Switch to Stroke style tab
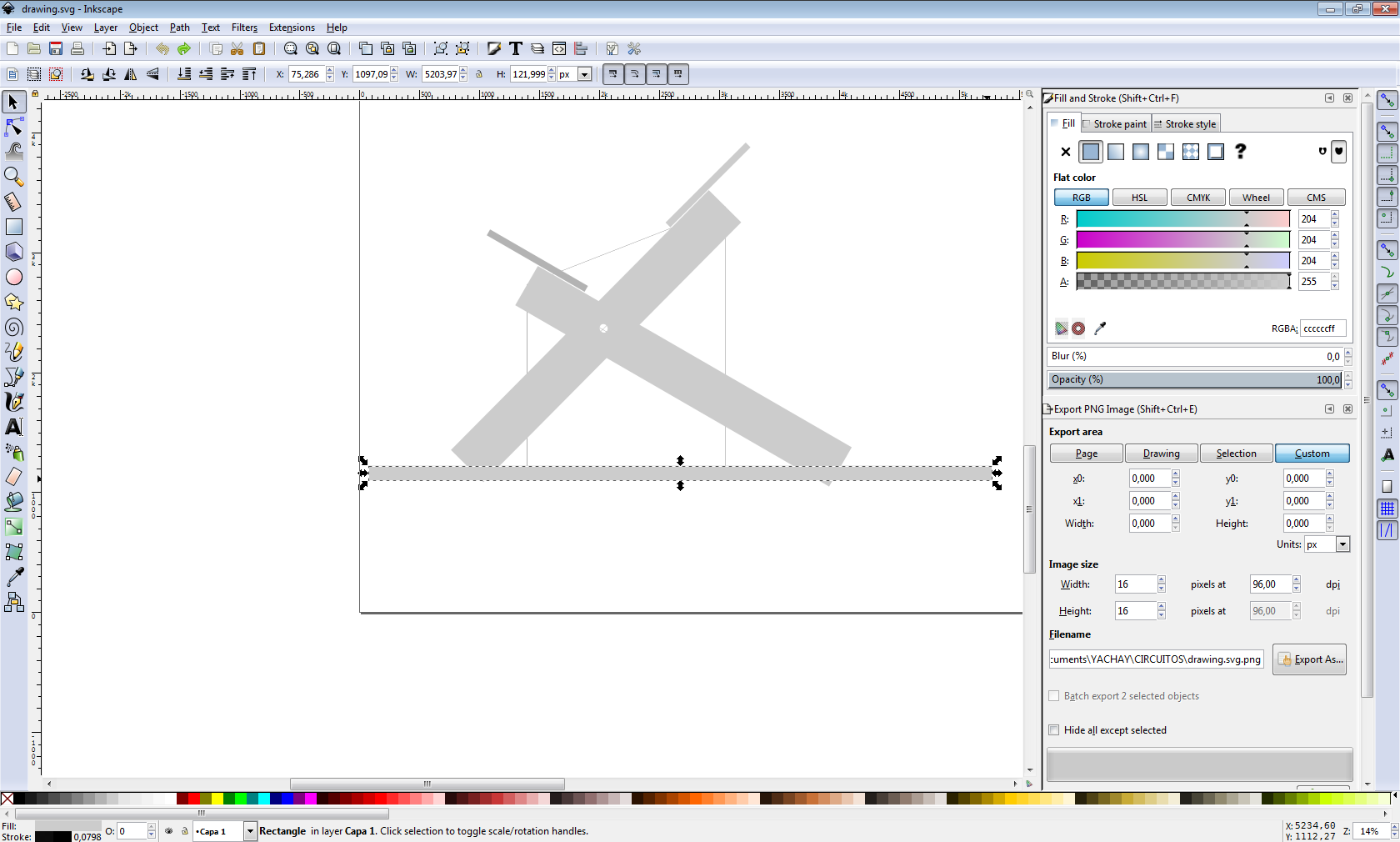The height and width of the screenshot is (842, 1400). [x=1186, y=124]
